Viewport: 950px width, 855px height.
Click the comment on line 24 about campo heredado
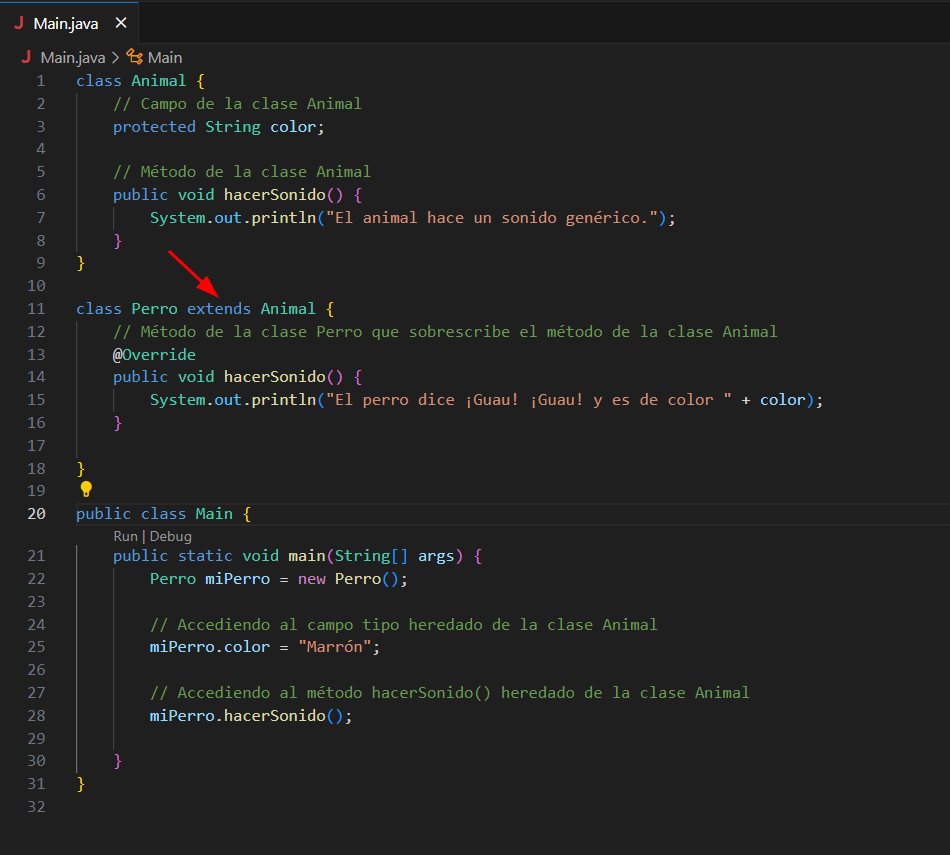pos(404,625)
